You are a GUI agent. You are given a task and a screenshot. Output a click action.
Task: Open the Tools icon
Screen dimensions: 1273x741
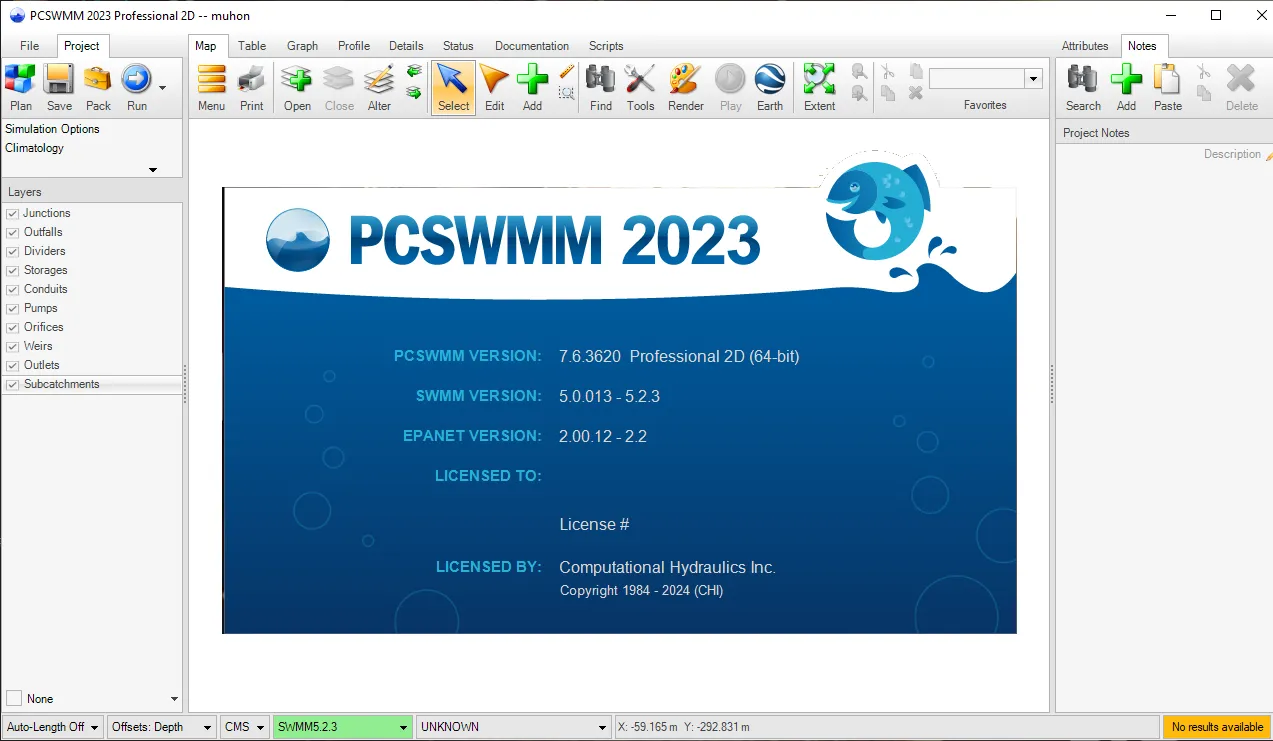pos(640,88)
